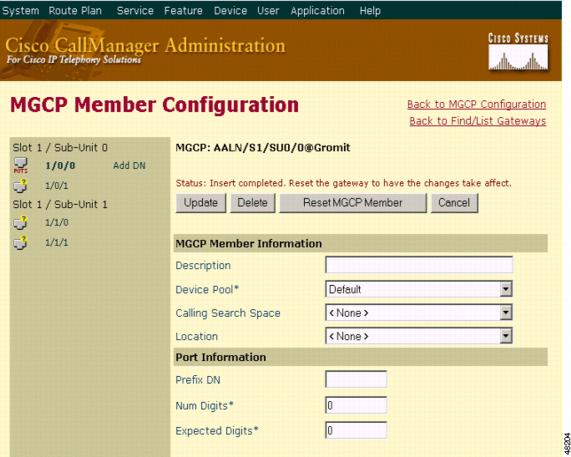
Task: Click into the Expected Digits field
Action: coord(356,430)
